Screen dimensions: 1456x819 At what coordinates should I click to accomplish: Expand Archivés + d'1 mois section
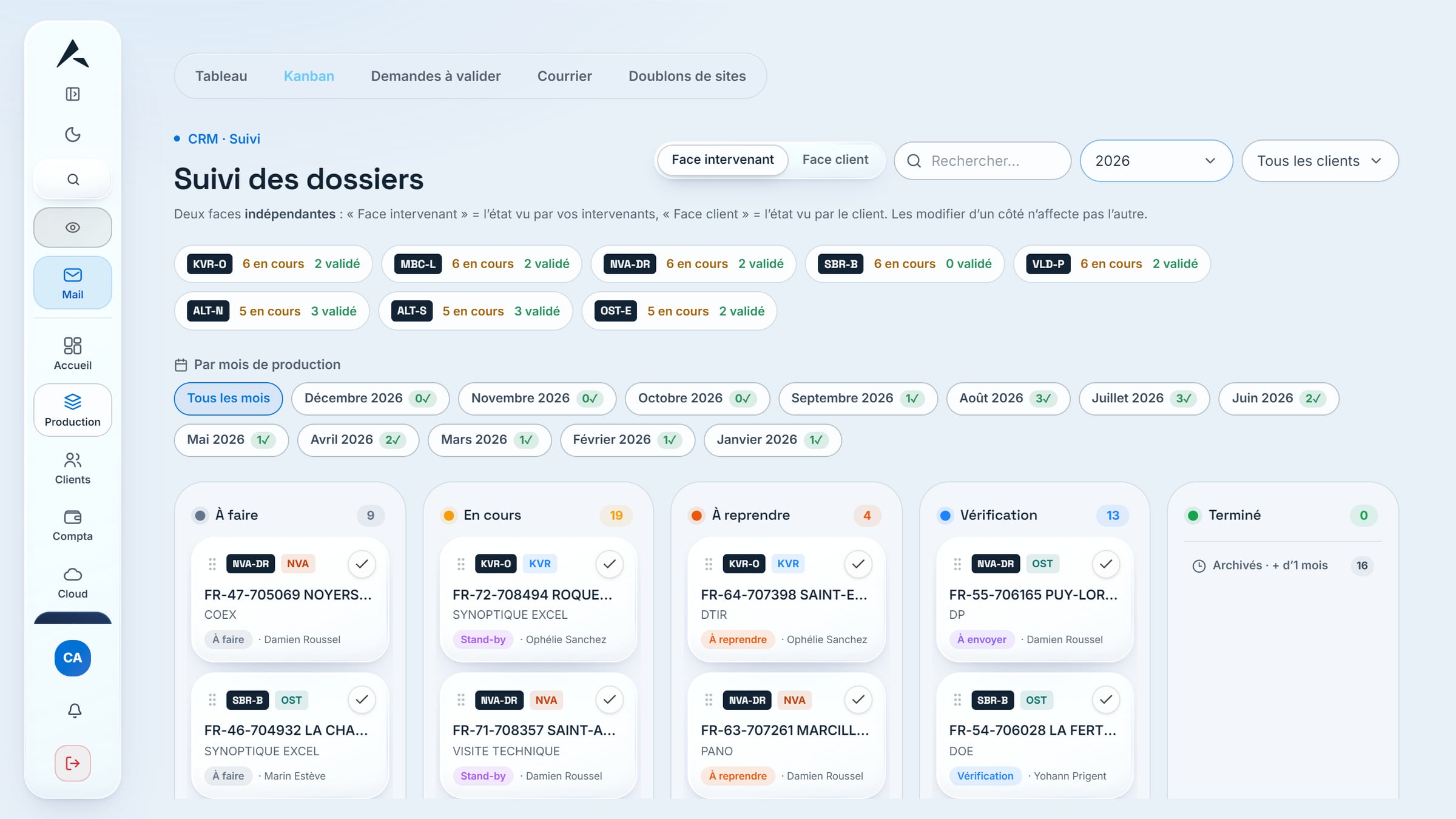click(1282, 565)
